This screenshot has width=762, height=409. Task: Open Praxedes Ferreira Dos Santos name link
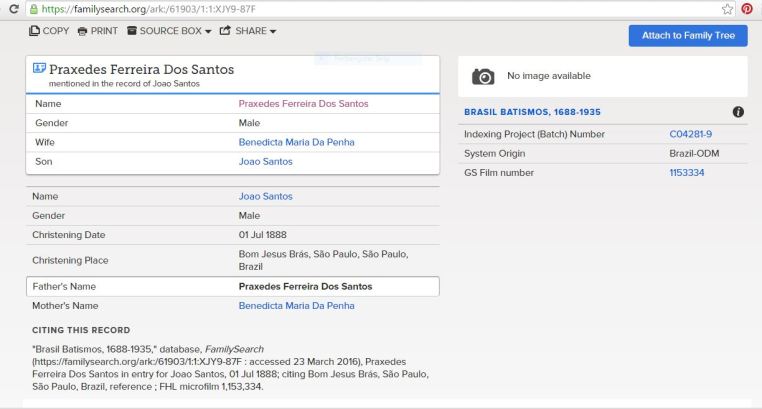(x=303, y=104)
